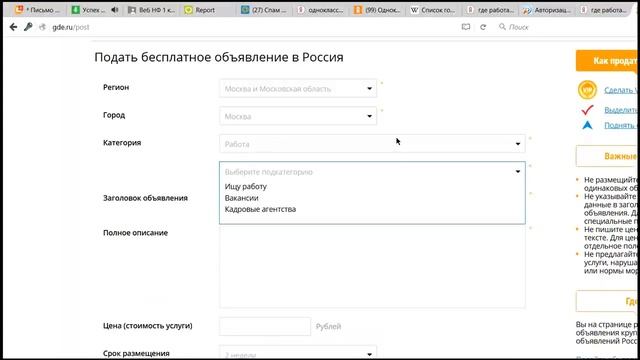Open the Сделать VIP link
Image resolution: width=640 pixels, height=360 pixels.
pyautogui.click(x=620, y=90)
